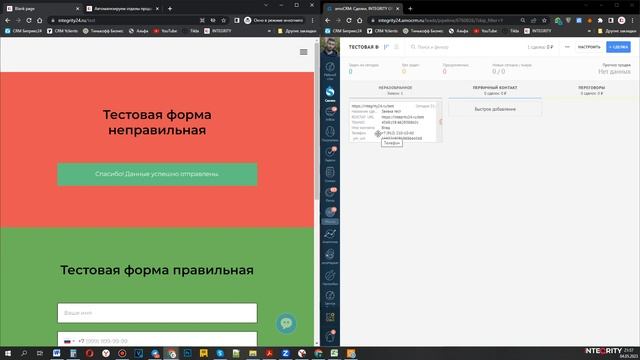Image resolution: width=640 pixels, height=360 pixels.
Task: Open the other bookmarks folder in left browser
Action: pos(296,31)
